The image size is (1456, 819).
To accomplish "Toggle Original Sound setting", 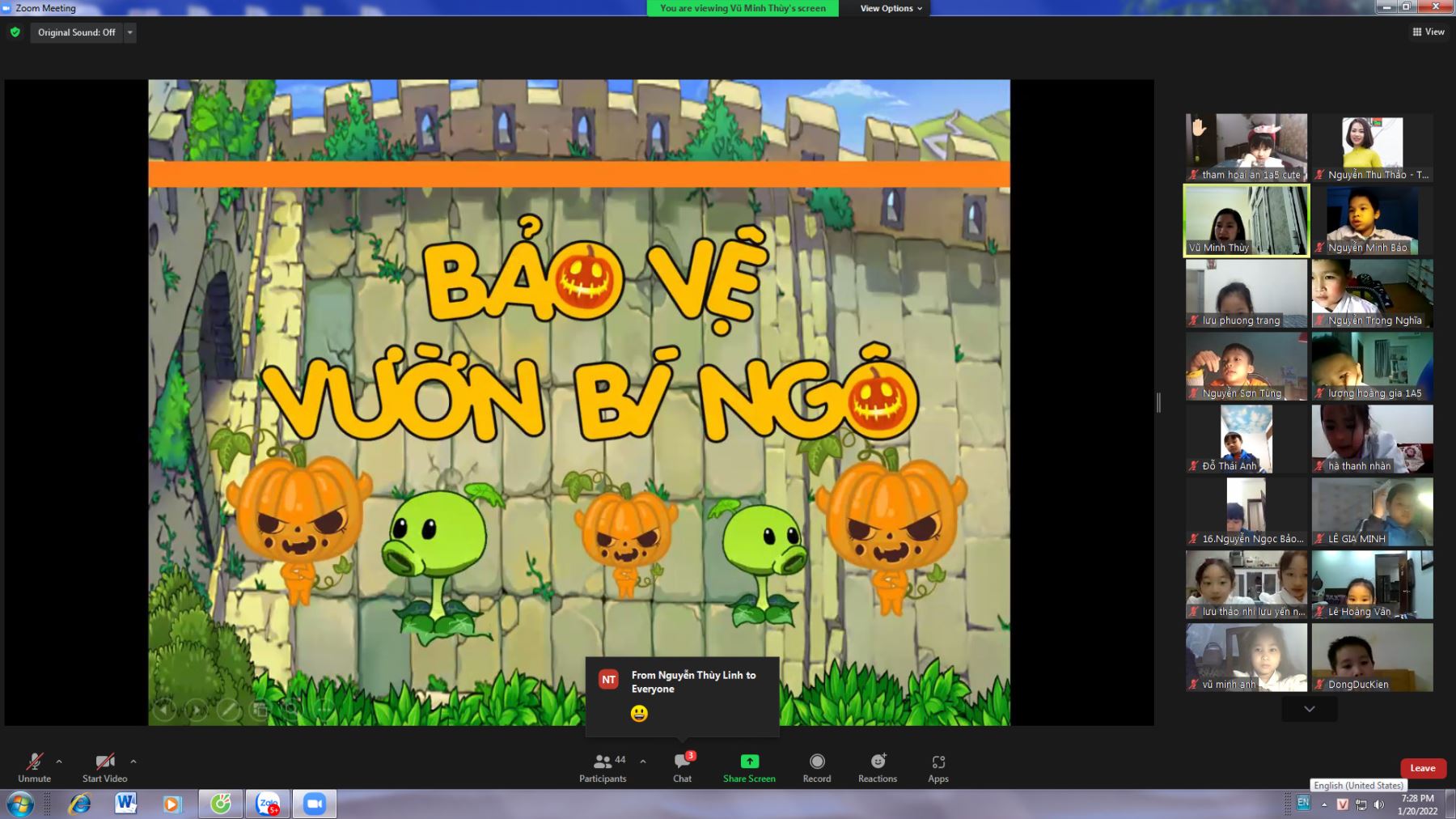I will coord(76,32).
